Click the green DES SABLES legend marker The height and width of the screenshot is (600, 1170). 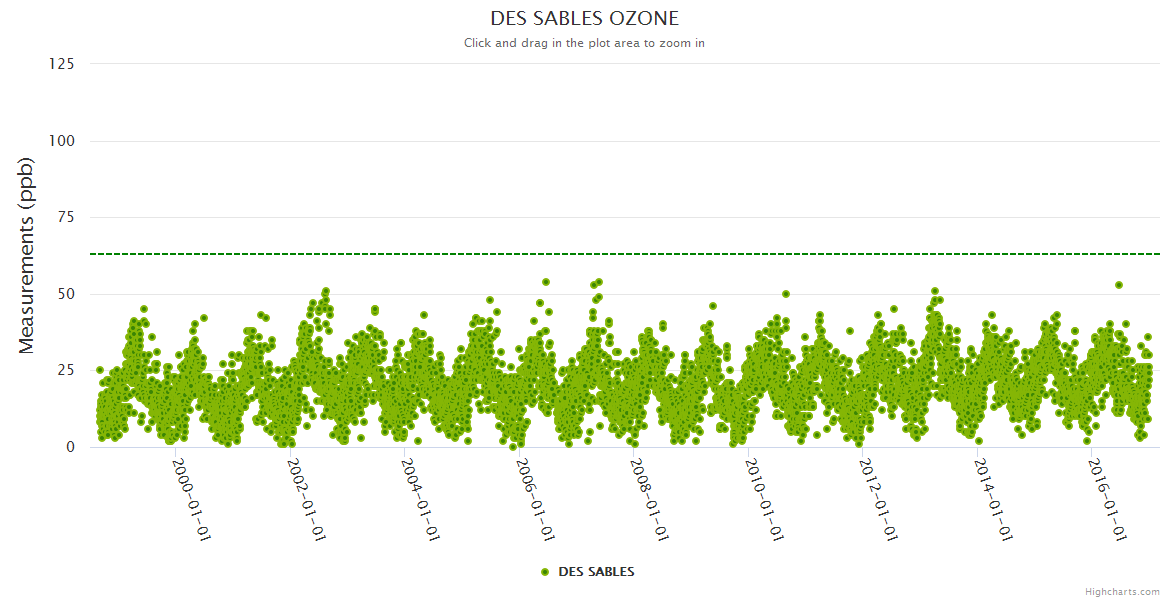point(545,572)
